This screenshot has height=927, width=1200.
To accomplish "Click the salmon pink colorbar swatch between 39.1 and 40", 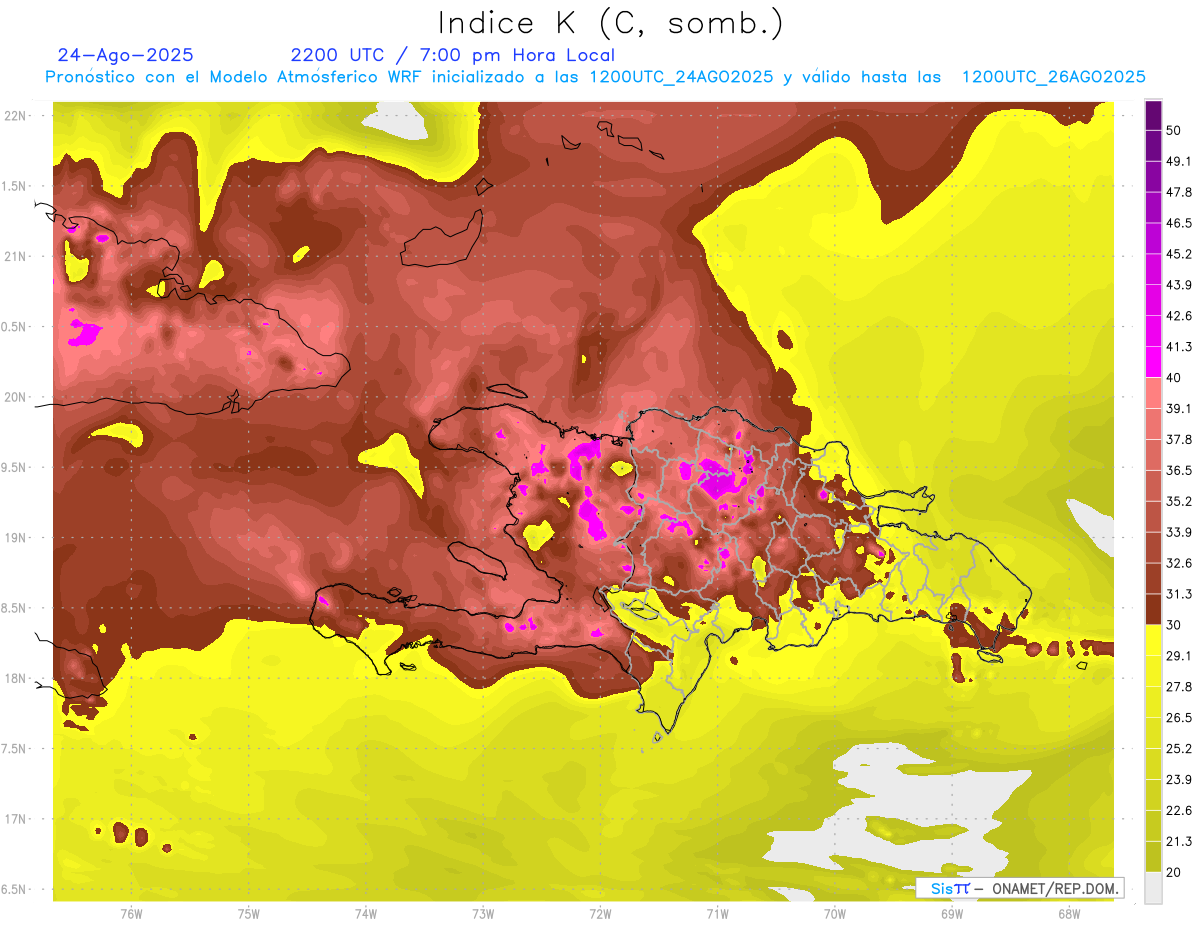I will [x=1153, y=392].
